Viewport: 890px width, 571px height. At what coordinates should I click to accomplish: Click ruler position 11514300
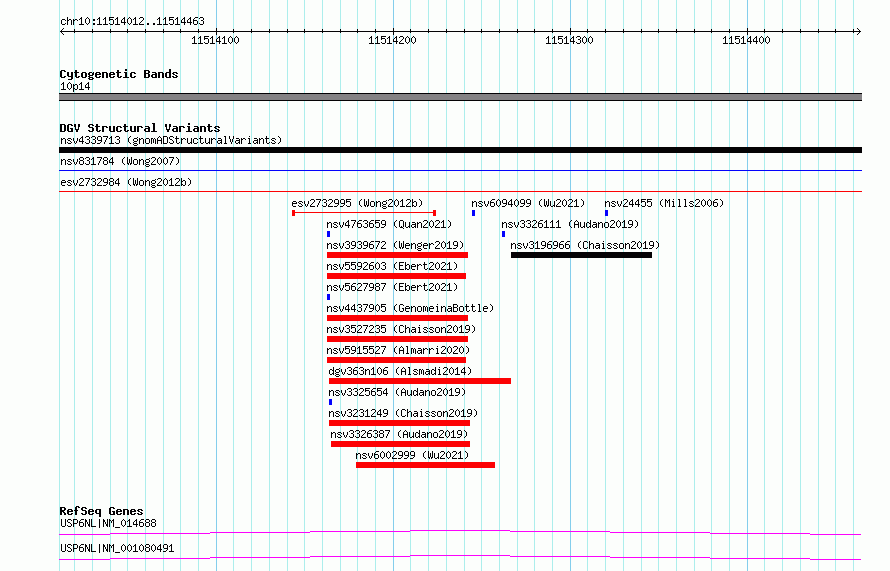pyautogui.click(x=569, y=40)
